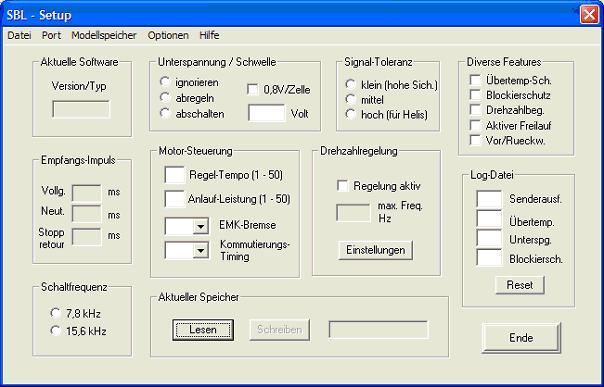This screenshot has width=604, height=387.
Task: Open the Modellspeicher menu
Action: pyautogui.click(x=104, y=35)
